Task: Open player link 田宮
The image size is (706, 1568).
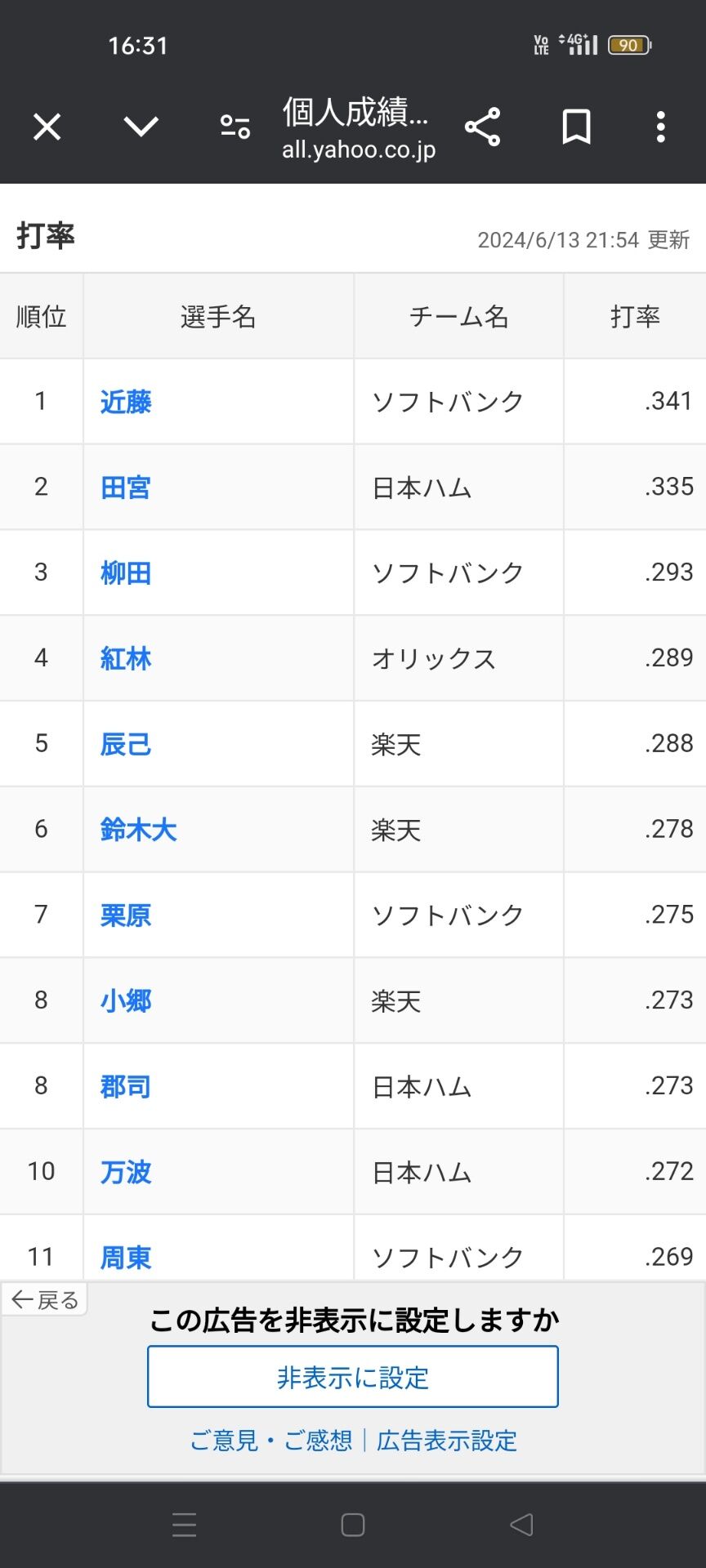Action: click(126, 488)
